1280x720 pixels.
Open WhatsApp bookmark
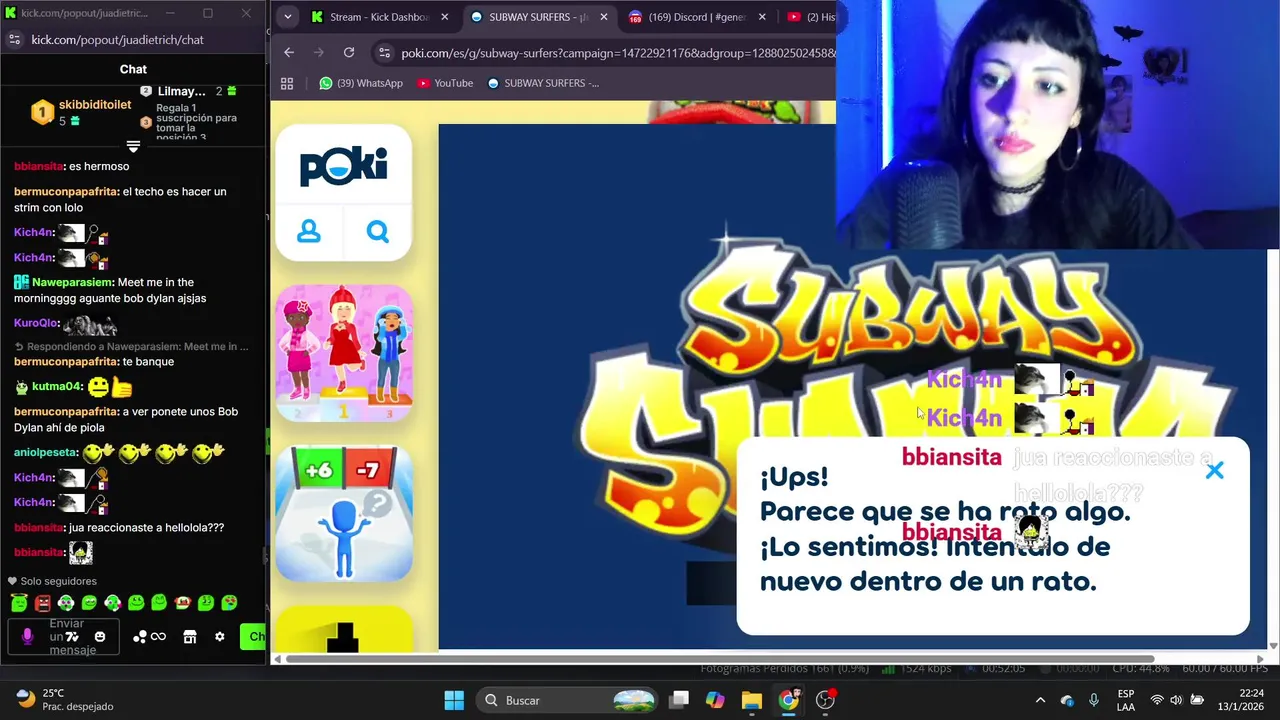pyautogui.click(x=360, y=83)
